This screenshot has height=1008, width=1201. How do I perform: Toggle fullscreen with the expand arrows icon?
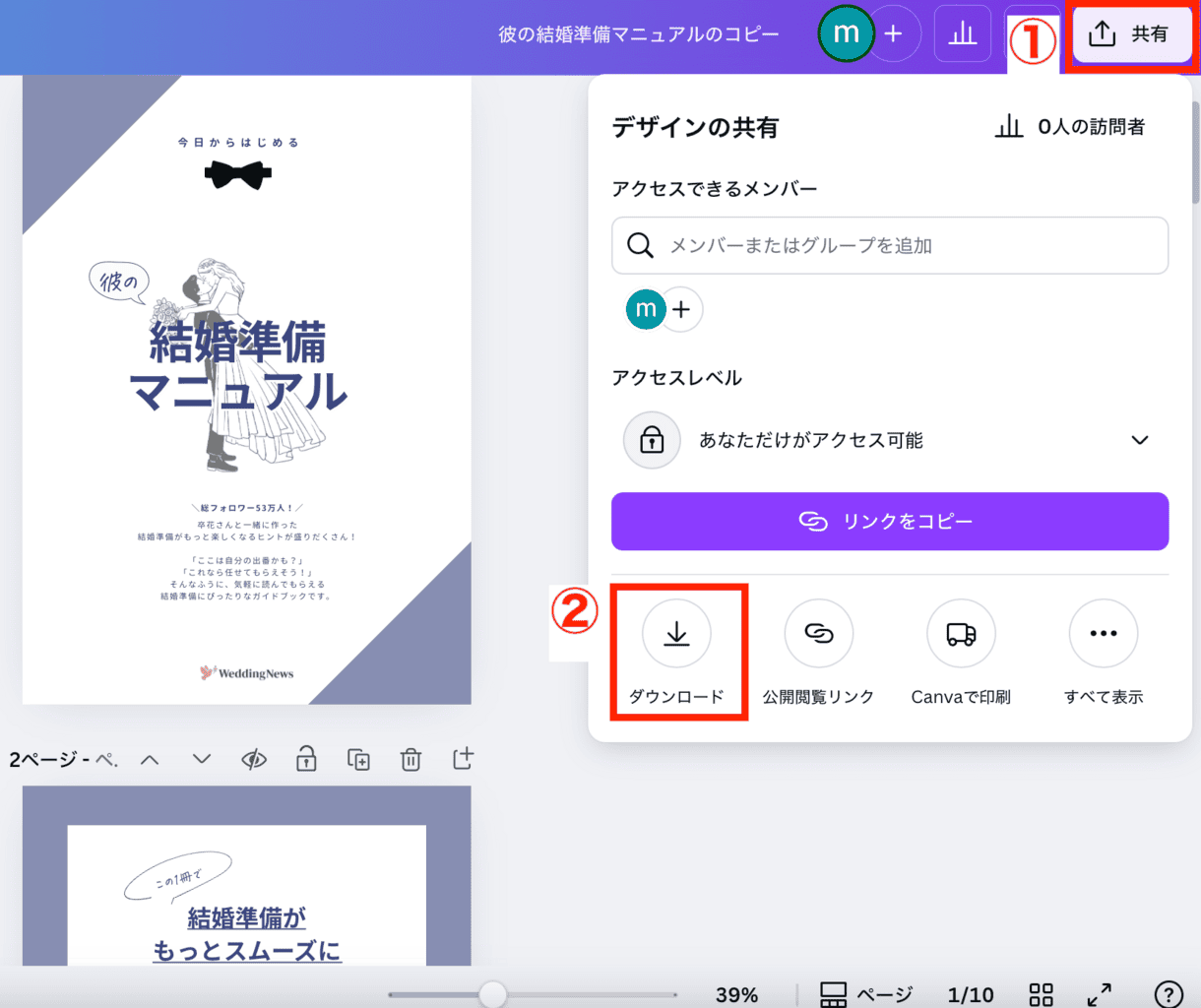pos(1099,994)
